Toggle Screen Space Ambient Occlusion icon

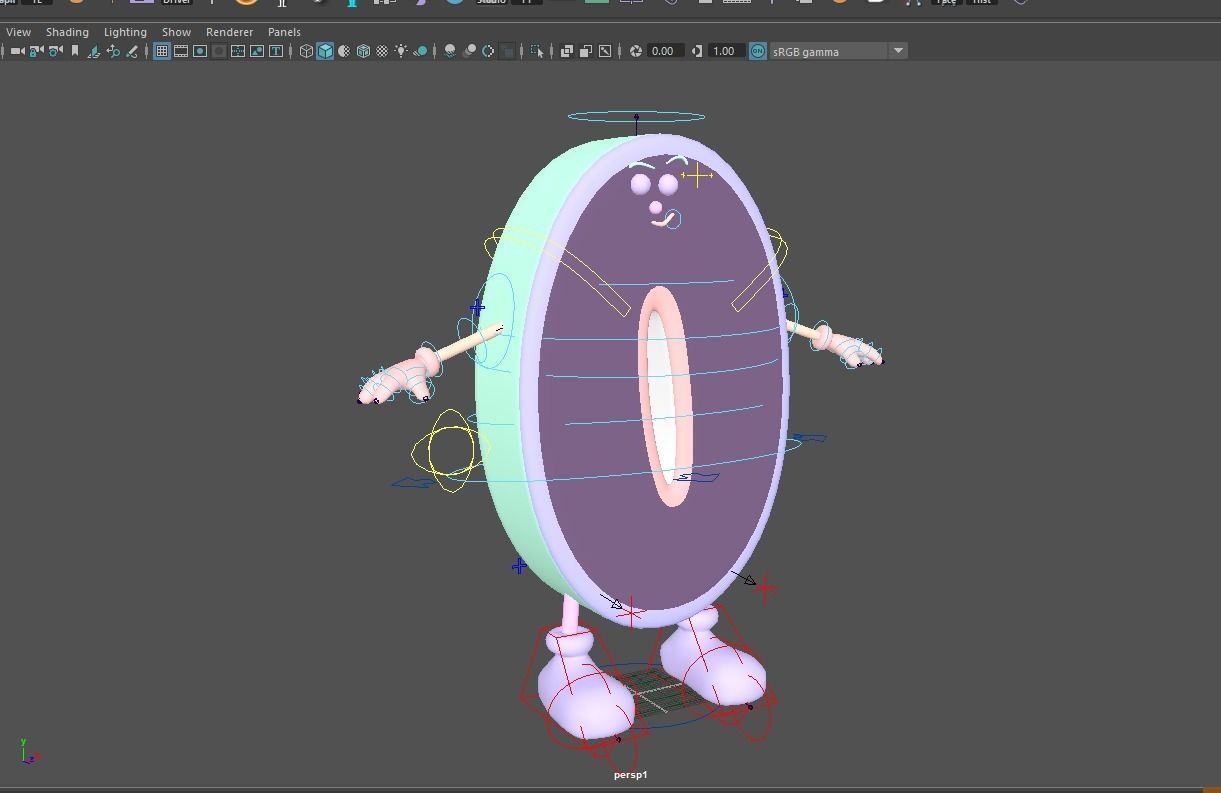(450, 51)
